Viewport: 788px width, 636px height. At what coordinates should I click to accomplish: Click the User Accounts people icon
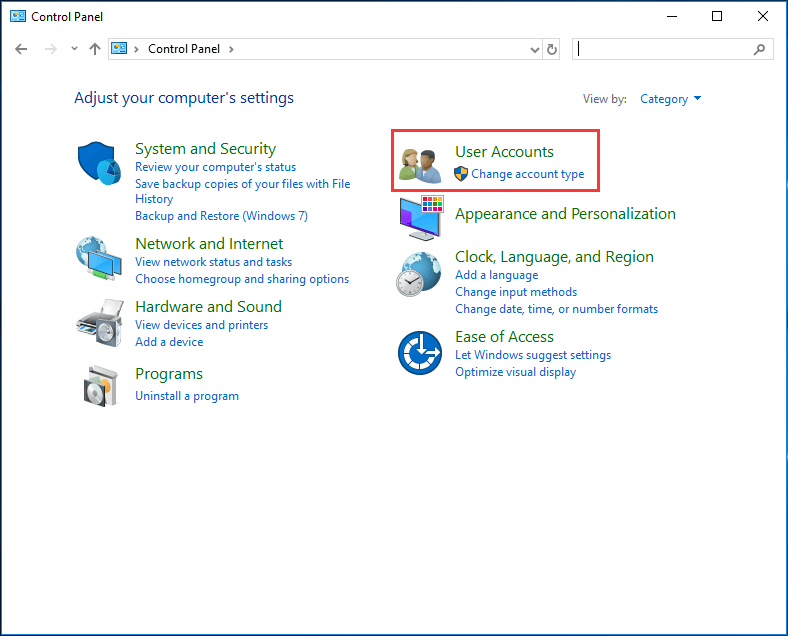[x=420, y=165]
